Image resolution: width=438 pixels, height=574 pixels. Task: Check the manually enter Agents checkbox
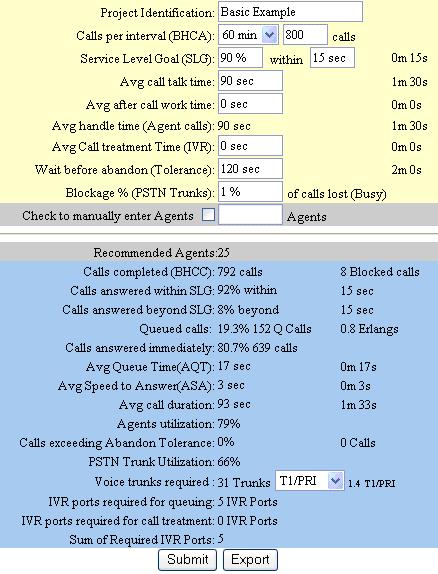tap(208, 215)
